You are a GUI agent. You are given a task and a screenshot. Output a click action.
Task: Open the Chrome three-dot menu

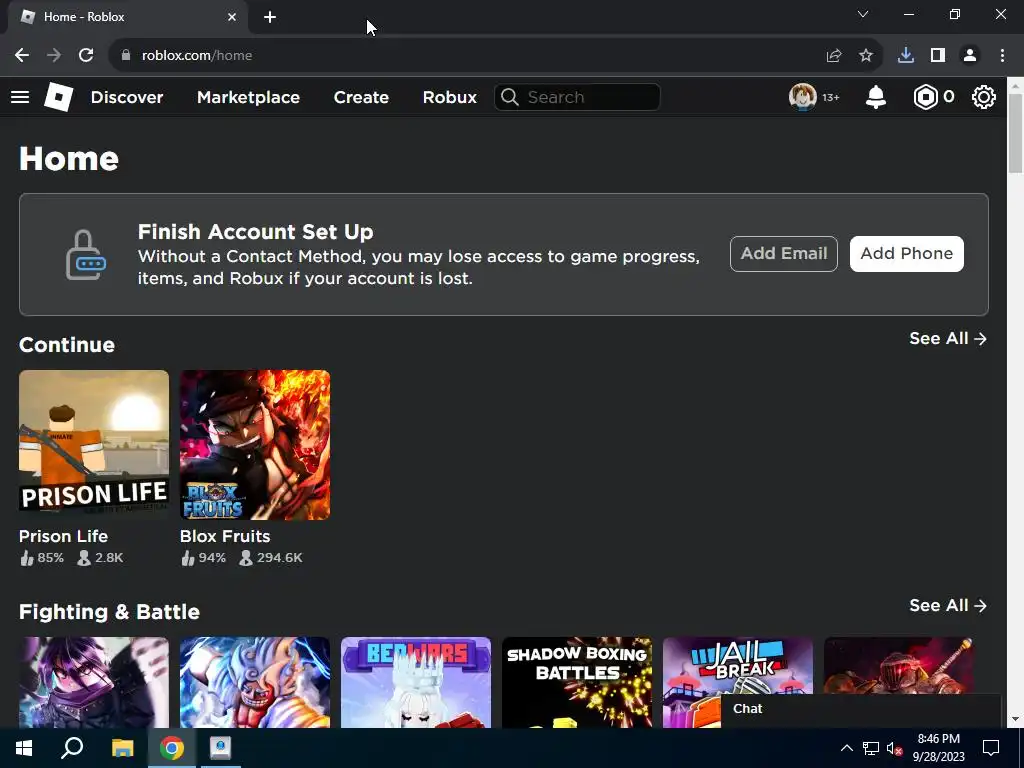(x=1002, y=56)
